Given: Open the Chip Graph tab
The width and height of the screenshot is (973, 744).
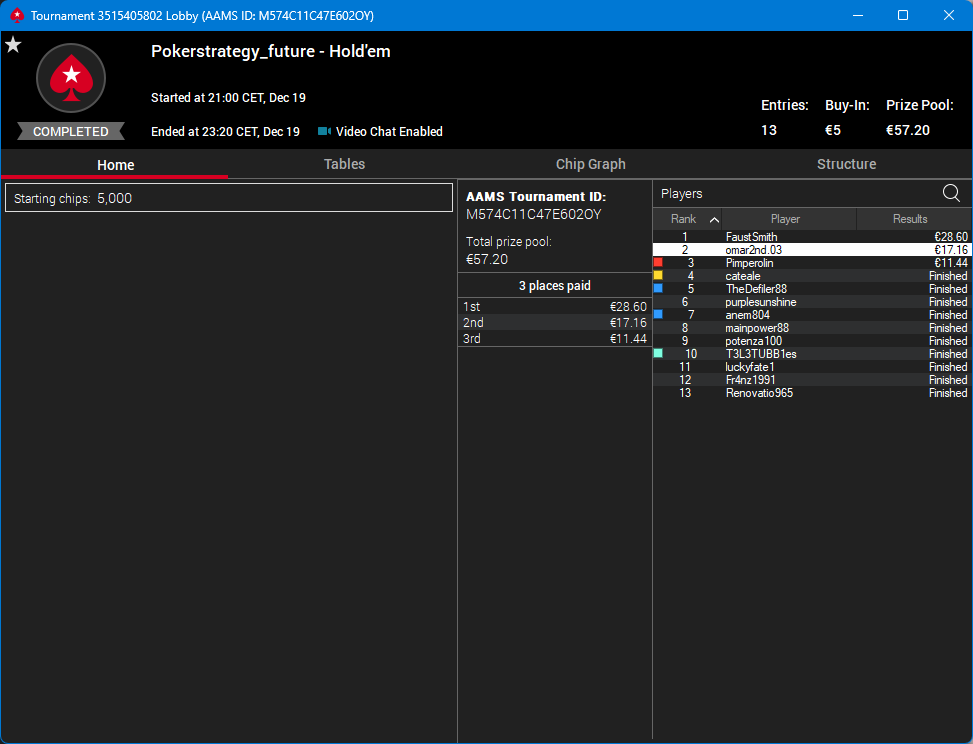Looking at the screenshot, I should tap(590, 164).
